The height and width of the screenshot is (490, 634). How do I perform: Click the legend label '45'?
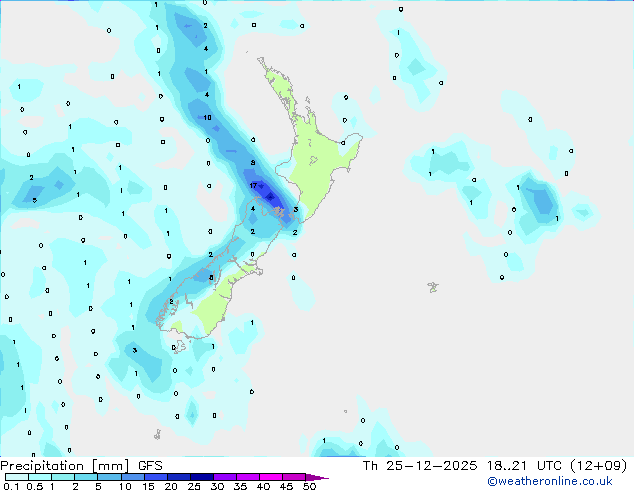(286, 486)
